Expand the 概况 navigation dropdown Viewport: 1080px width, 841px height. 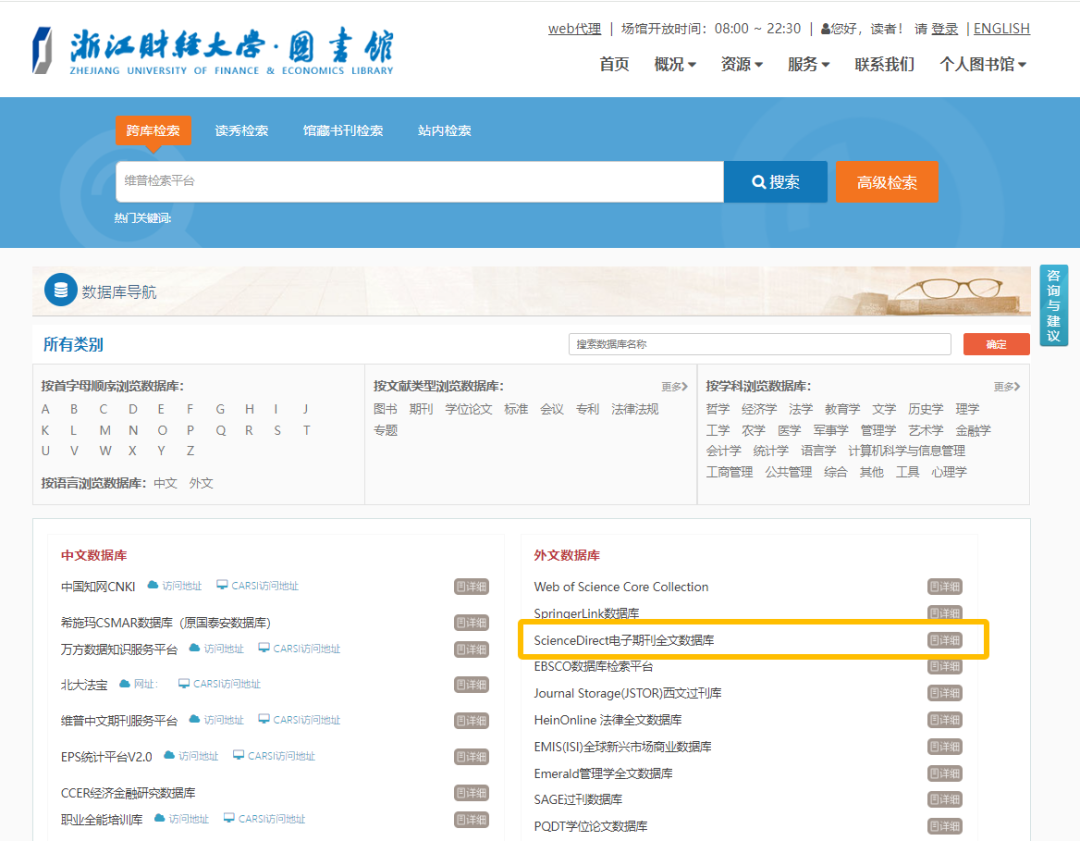click(x=675, y=65)
